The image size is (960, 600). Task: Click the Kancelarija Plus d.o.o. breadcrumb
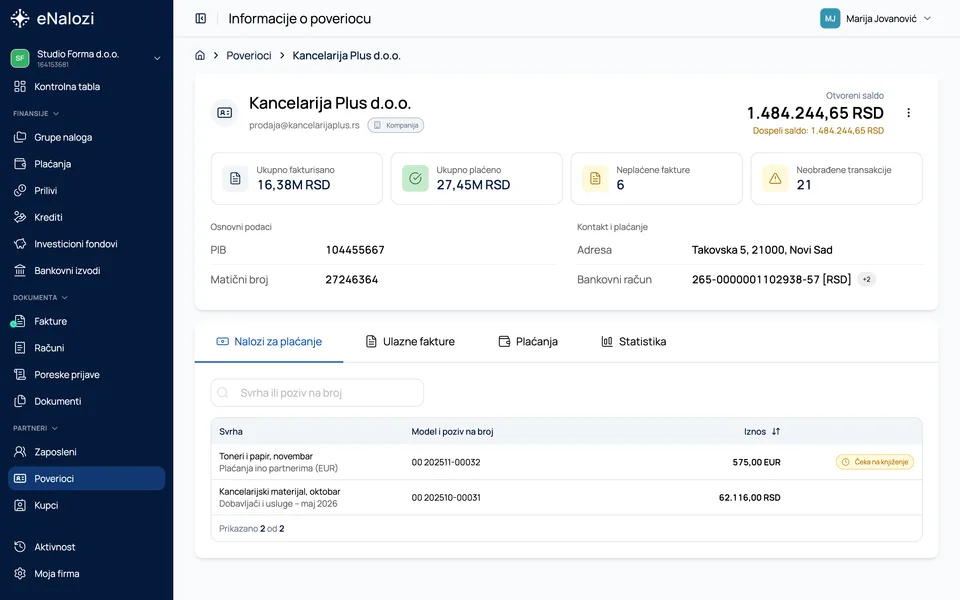pyautogui.click(x=347, y=55)
